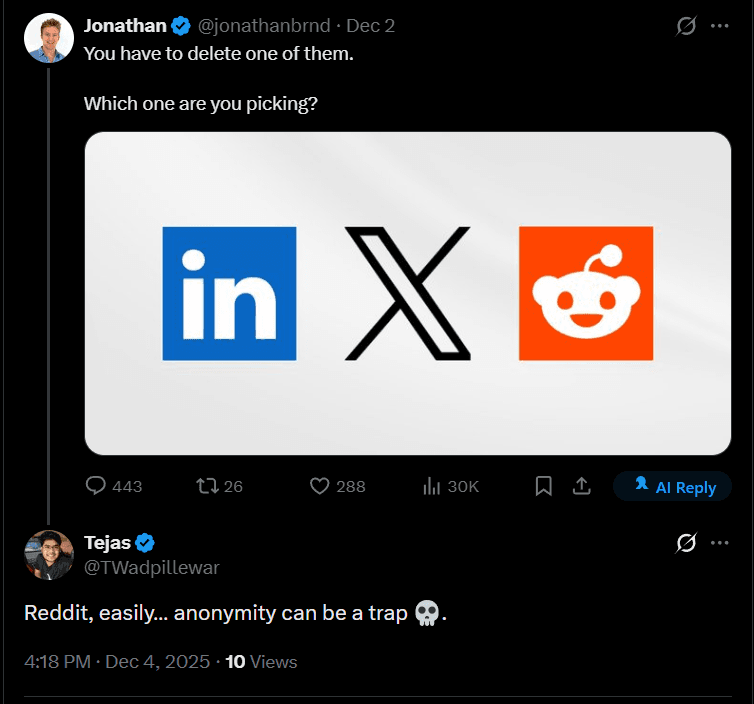Viewport: 754px width, 704px height.
Task: Open view analytics showing 30K
Action: 433,486
